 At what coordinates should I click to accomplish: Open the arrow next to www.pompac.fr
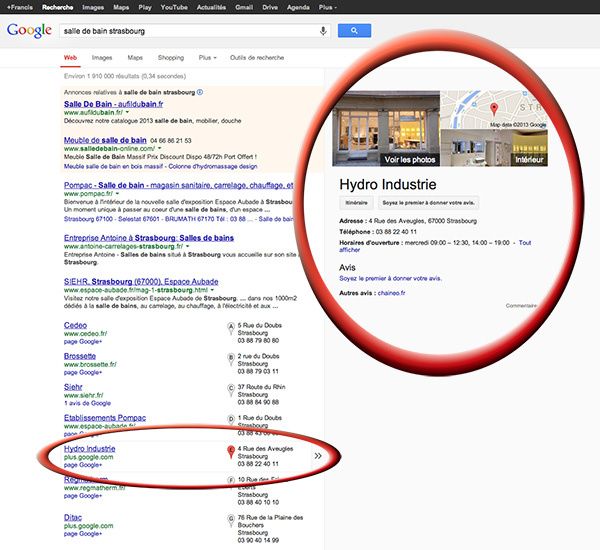point(117,194)
